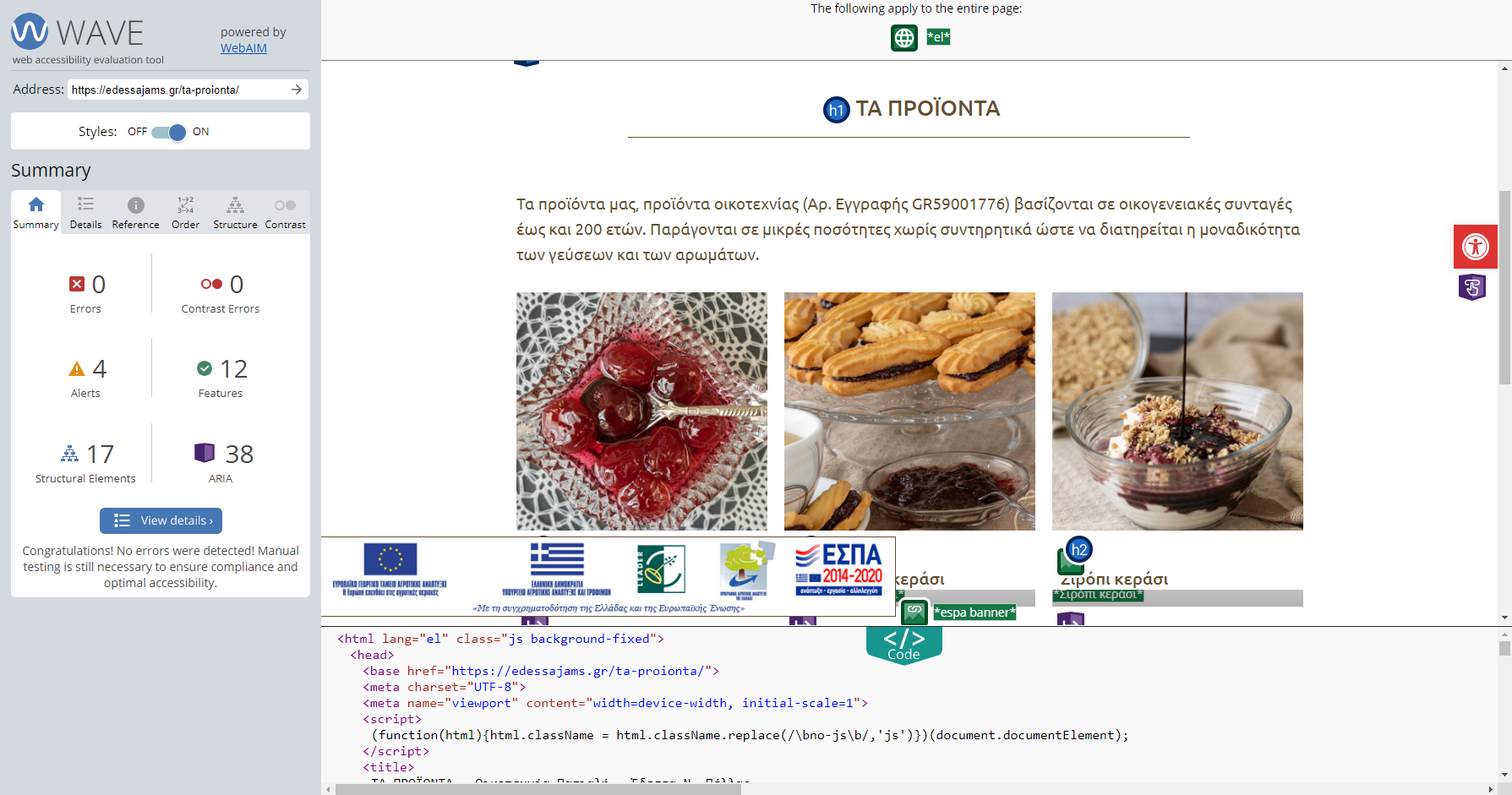The image size is (1512, 795).
Task: Click the red accessibility widget icon
Action: click(x=1475, y=247)
